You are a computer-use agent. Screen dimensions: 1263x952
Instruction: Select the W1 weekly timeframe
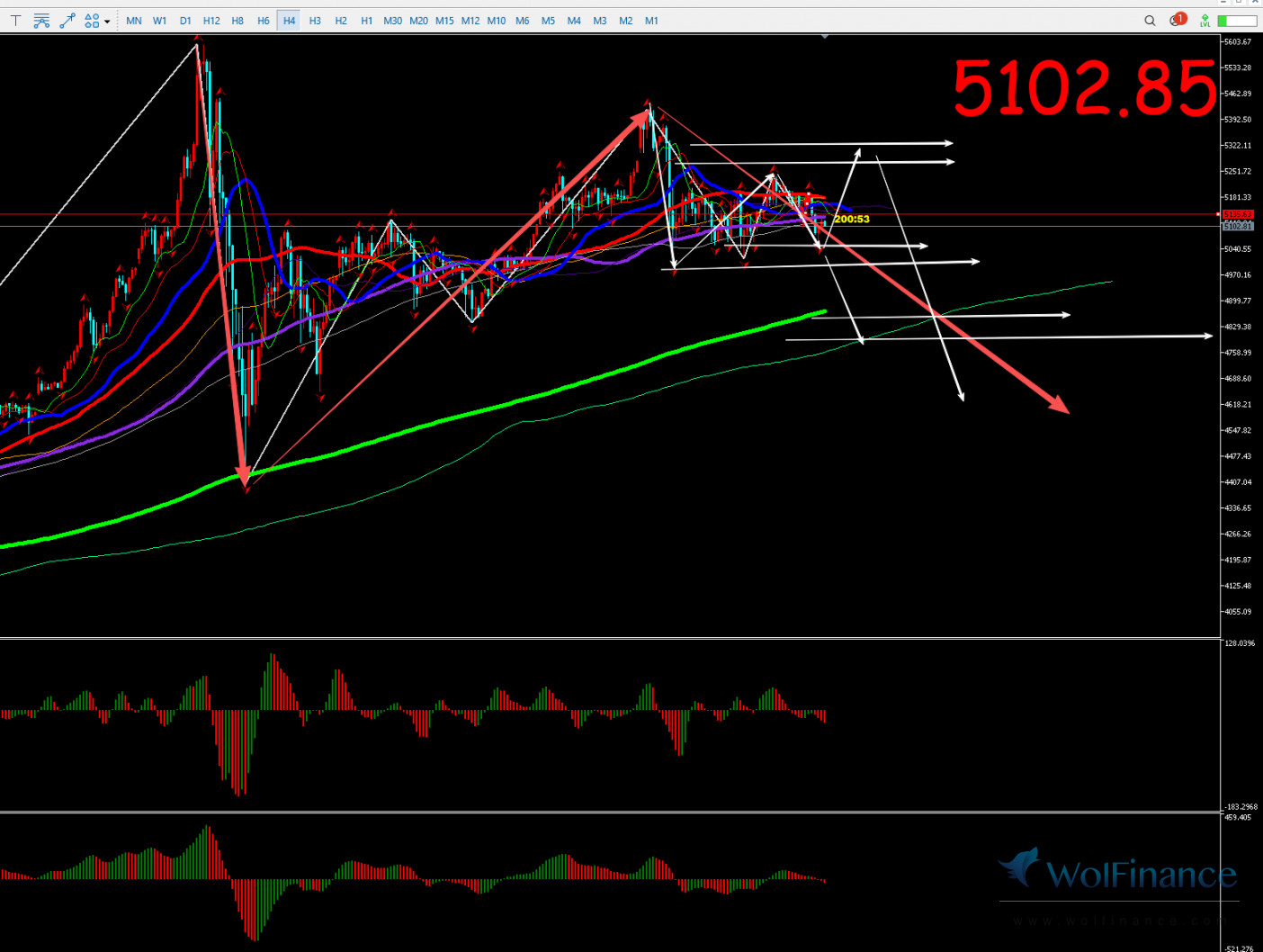pyautogui.click(x=160, y=21)
